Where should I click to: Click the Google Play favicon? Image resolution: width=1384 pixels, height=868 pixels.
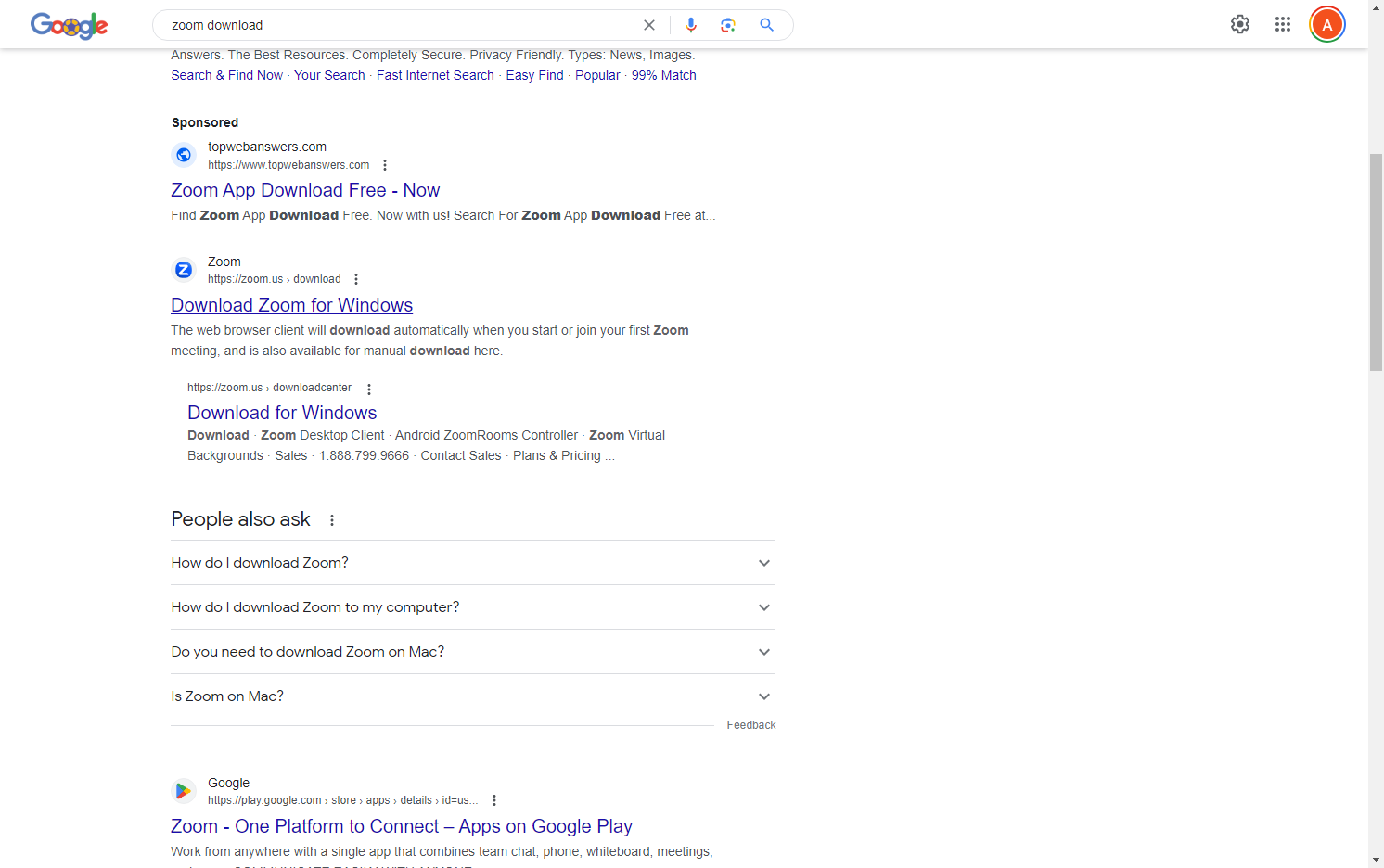pyautogui.click(x=184, y=791)
